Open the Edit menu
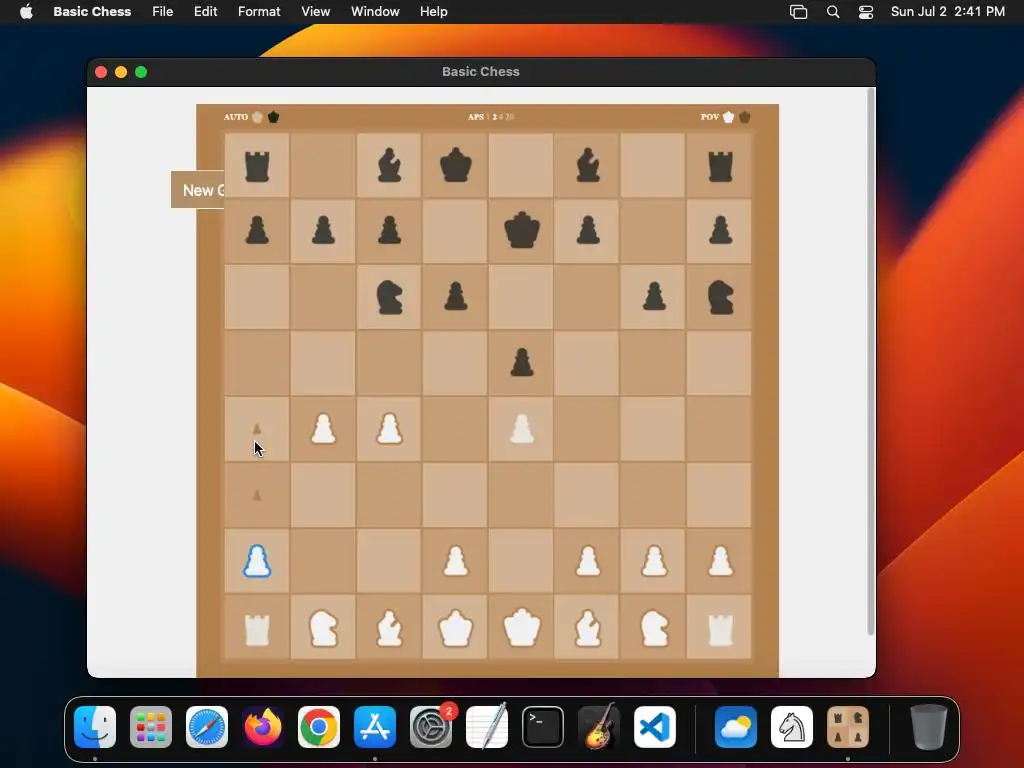This screenshot has width=1024, height=768. [205, 11]
